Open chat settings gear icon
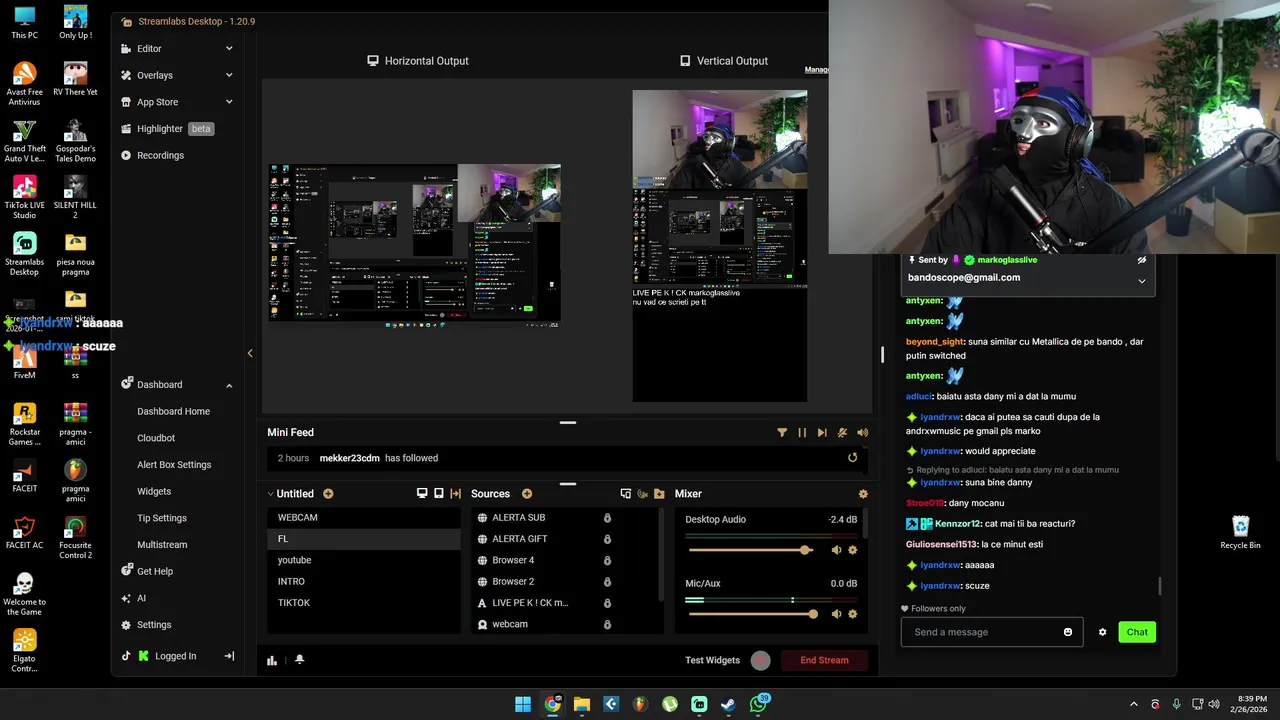1280x720 pixels. [x=1102, y=632]
